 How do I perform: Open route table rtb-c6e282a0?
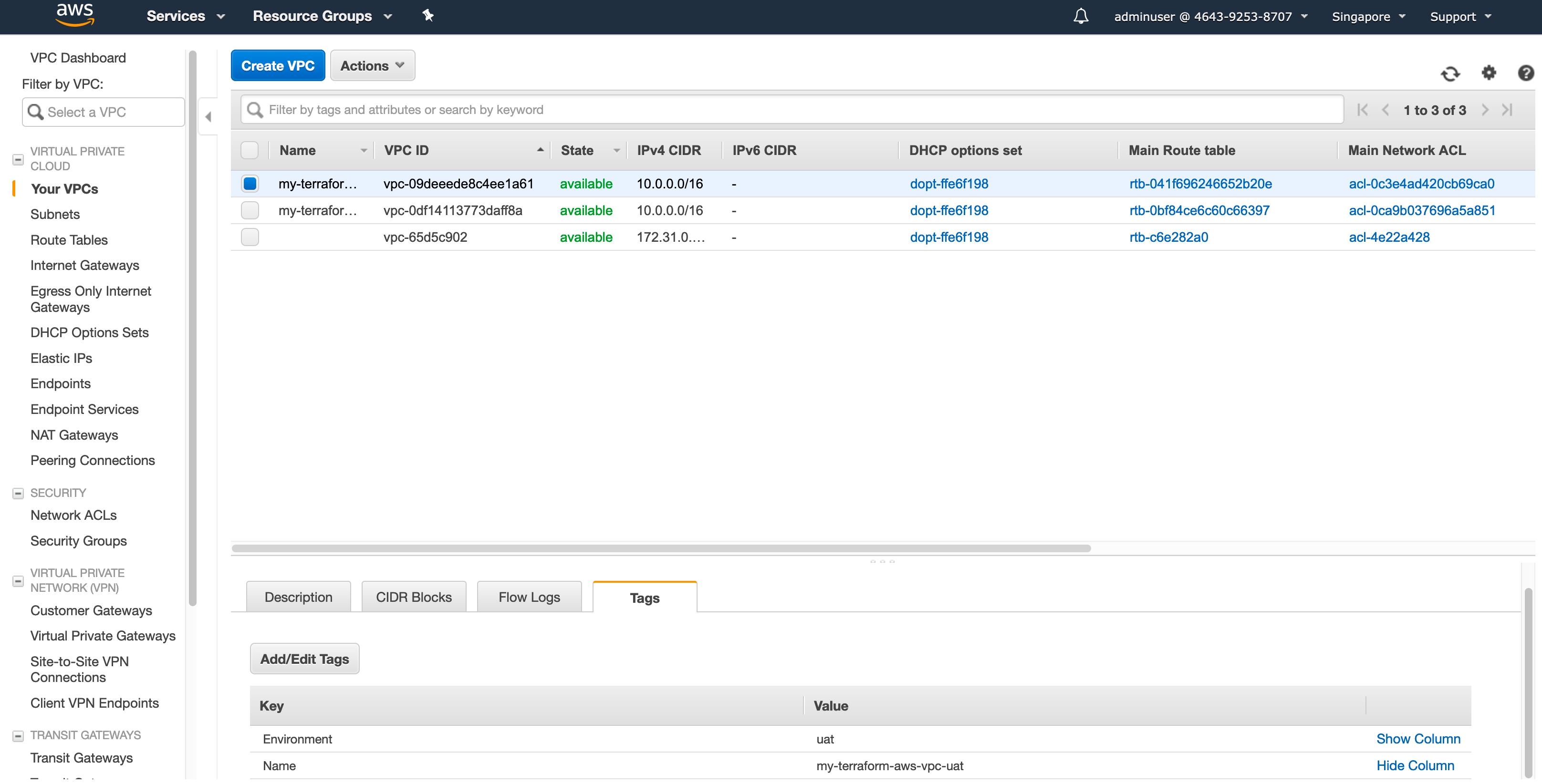[x=1168, y=237]
